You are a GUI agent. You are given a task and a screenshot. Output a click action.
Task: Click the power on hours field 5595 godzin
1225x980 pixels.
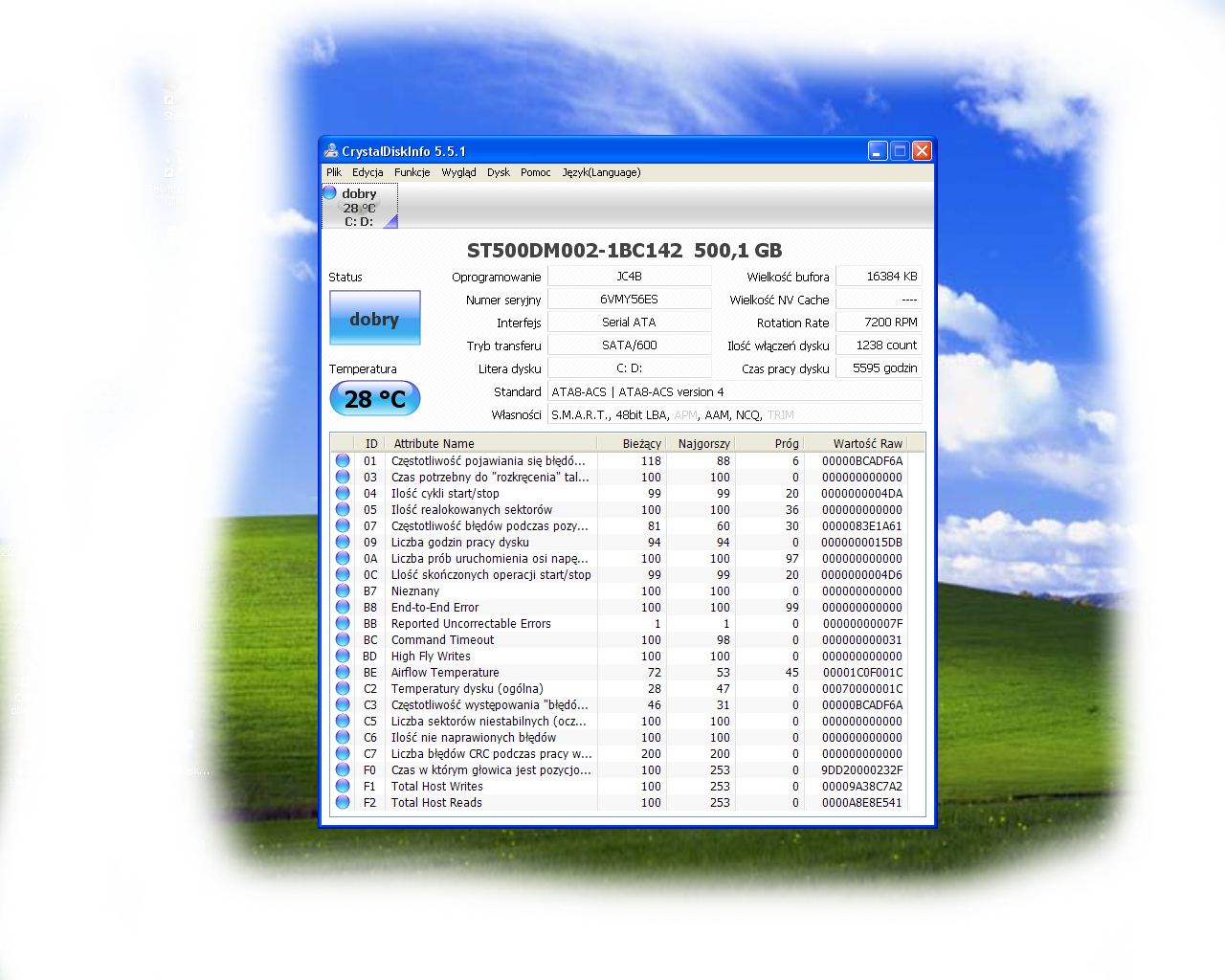879,367
